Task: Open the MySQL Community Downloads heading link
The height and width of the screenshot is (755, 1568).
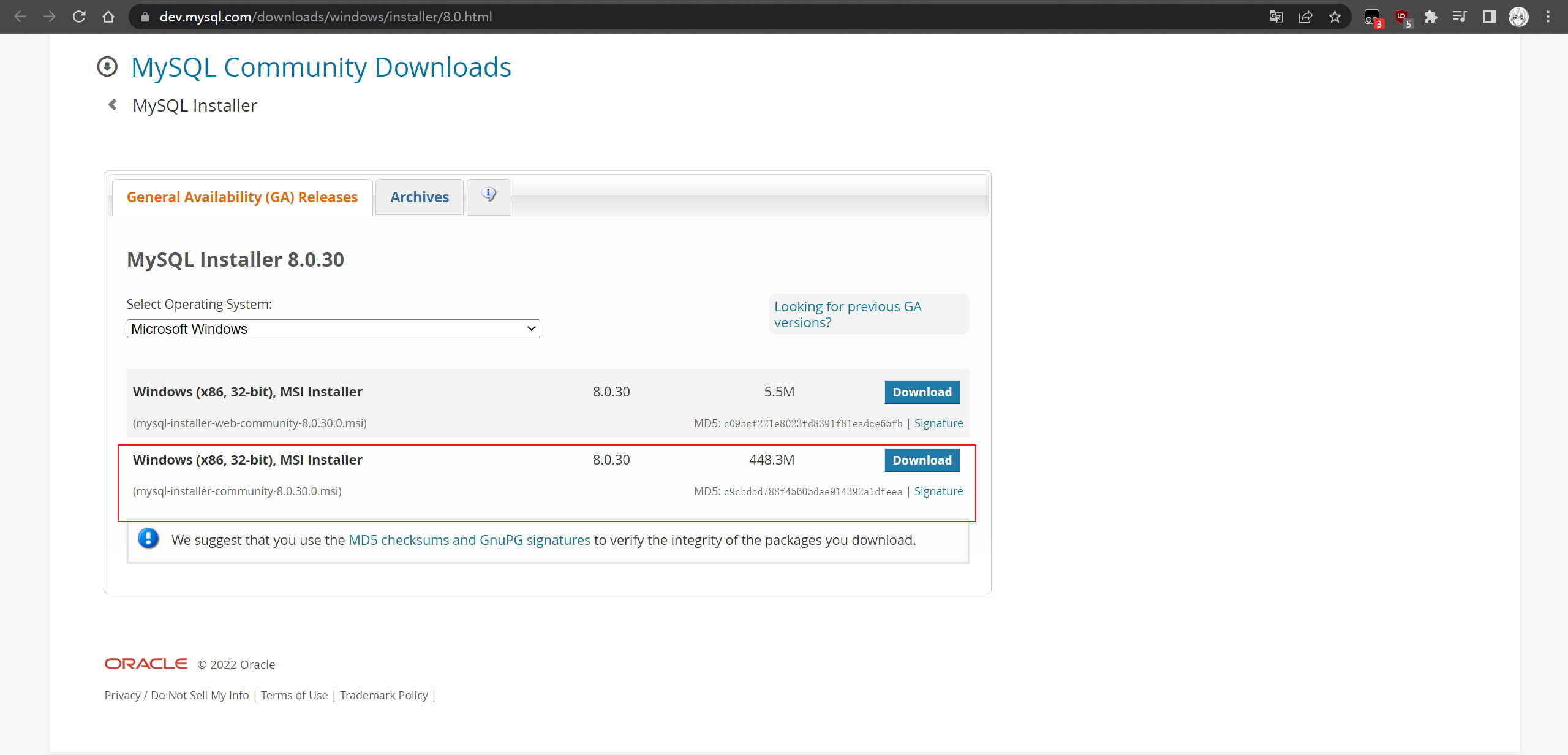Action: 321,67
